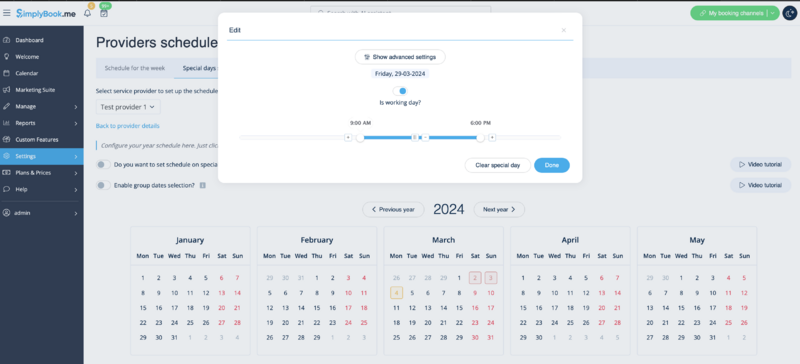Select March 2 highlighted red in calendar

pos(475,278)
